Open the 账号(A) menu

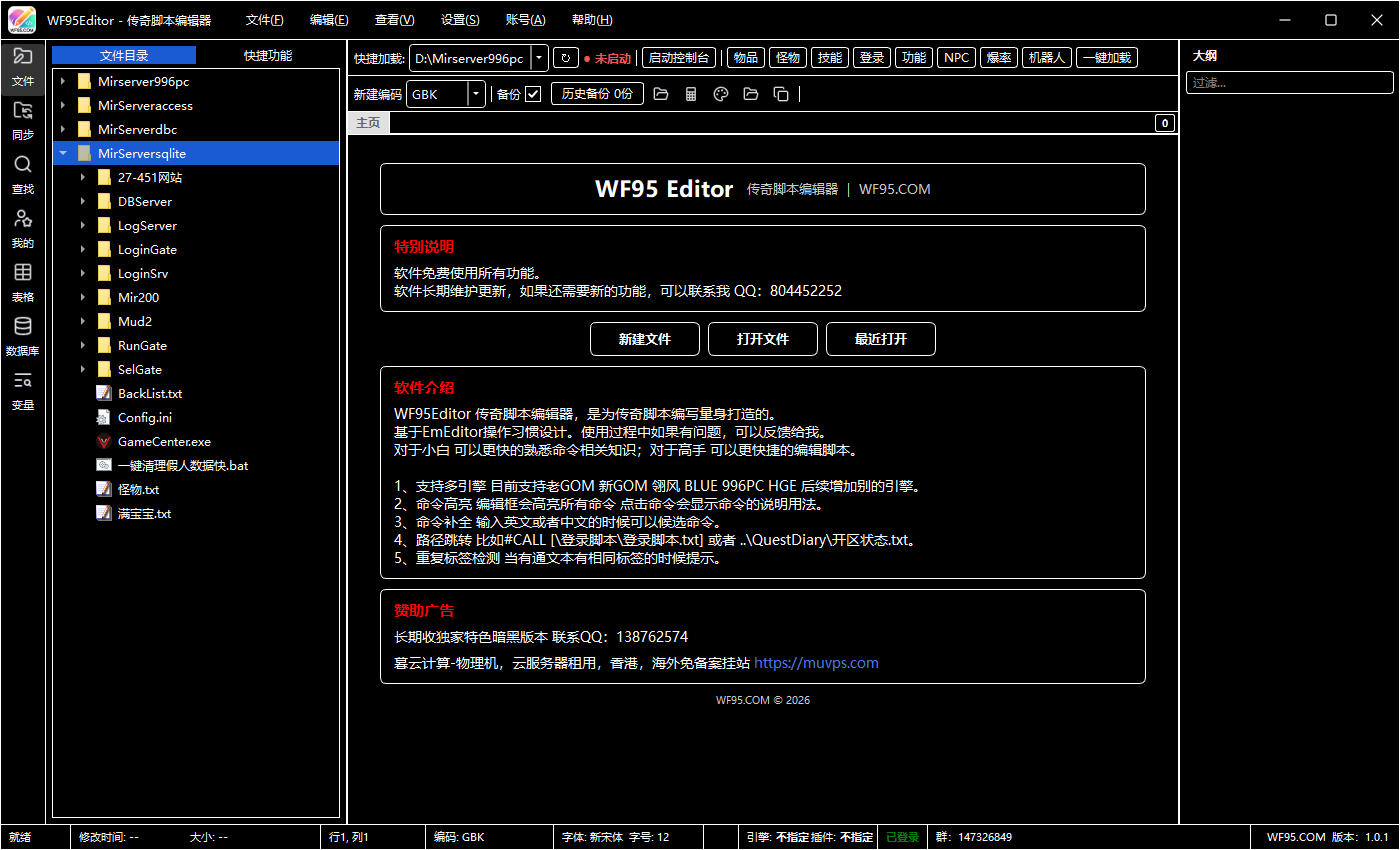tap(526, 20)
